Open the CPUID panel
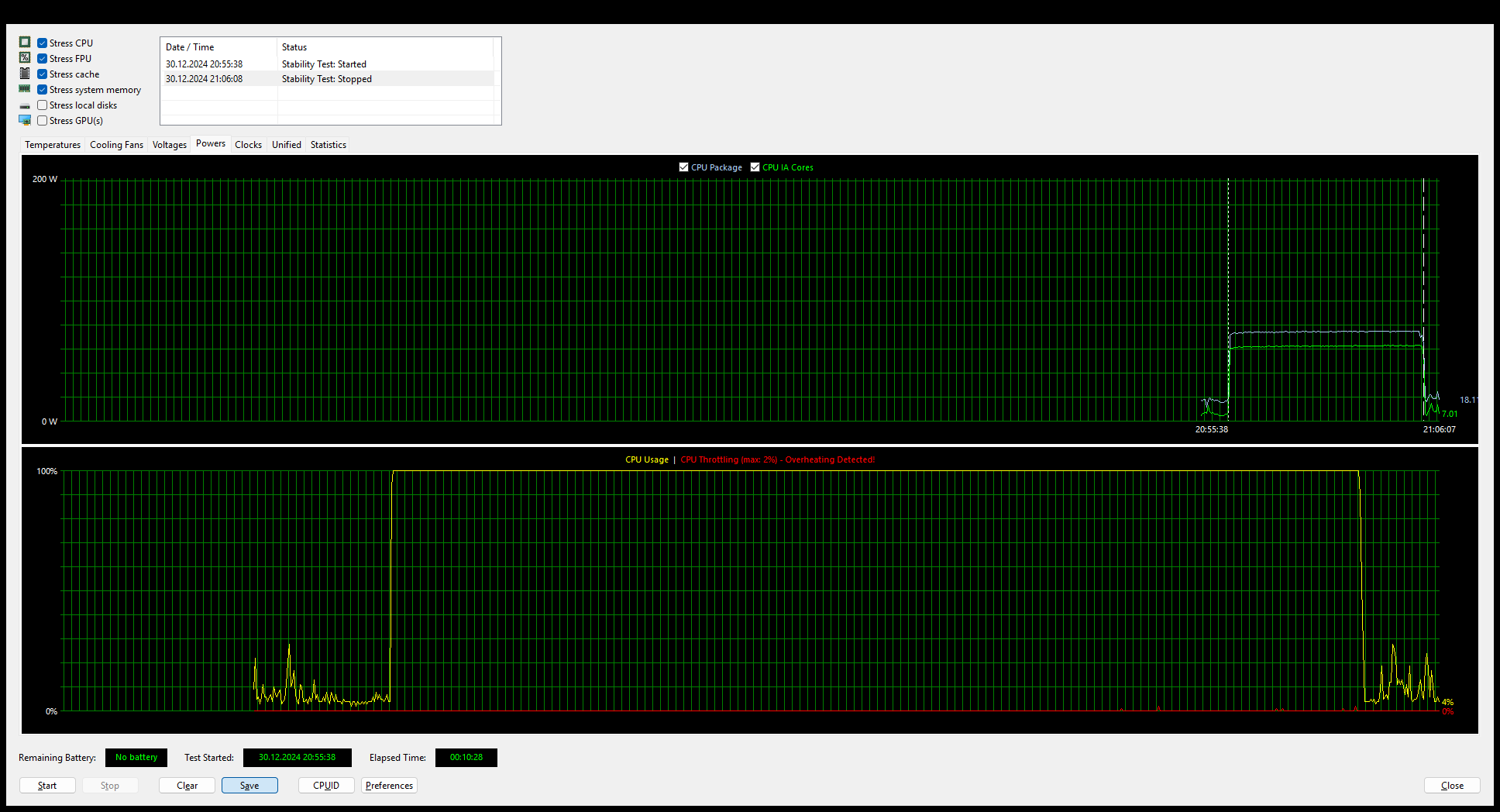1500x812 pixels. (x=326, y=786)
